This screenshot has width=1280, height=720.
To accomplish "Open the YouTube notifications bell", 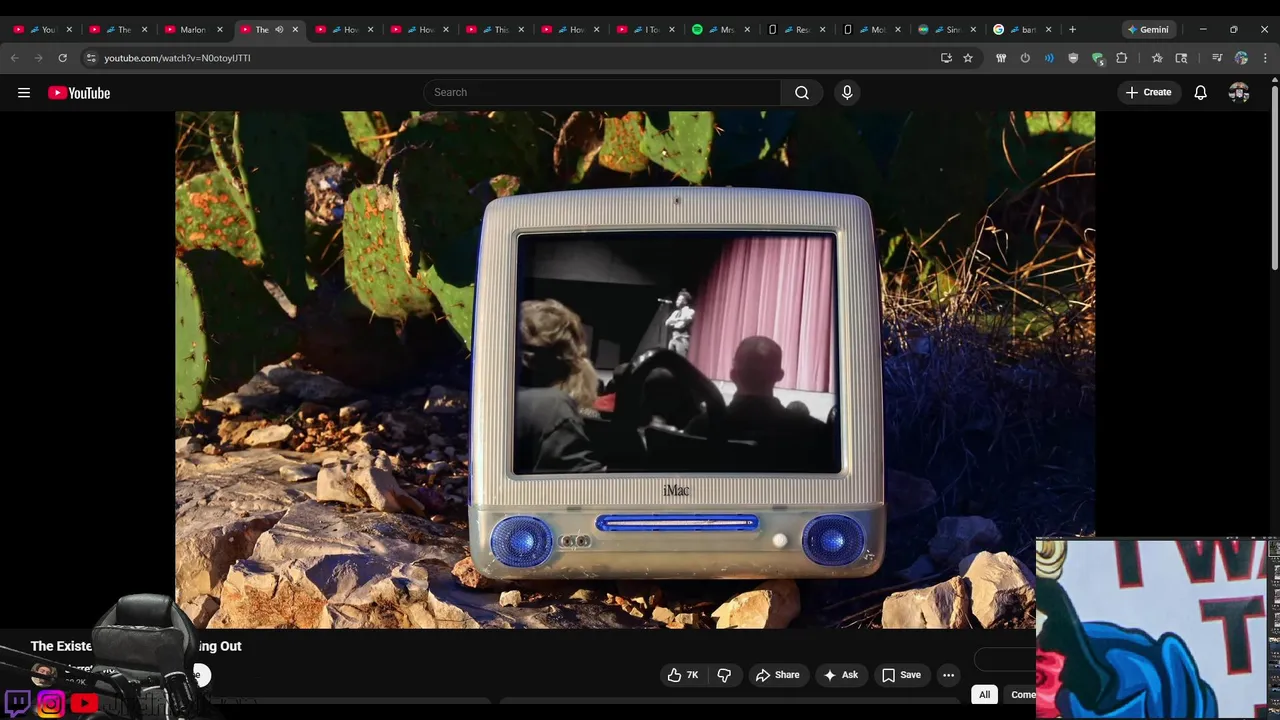I will (x=1200, y=93).
